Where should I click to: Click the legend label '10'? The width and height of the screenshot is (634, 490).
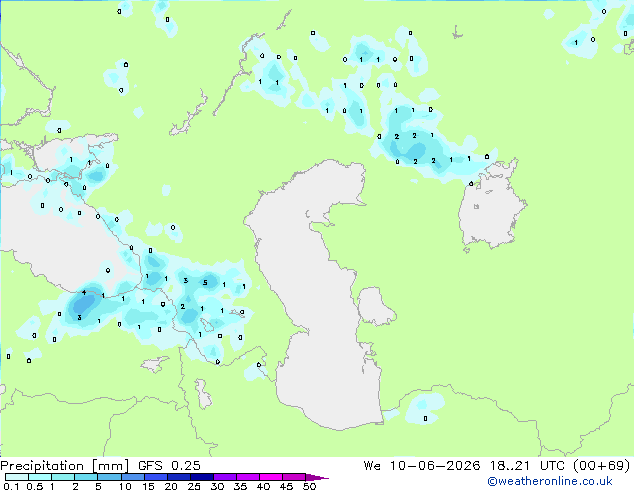point(125,486)
